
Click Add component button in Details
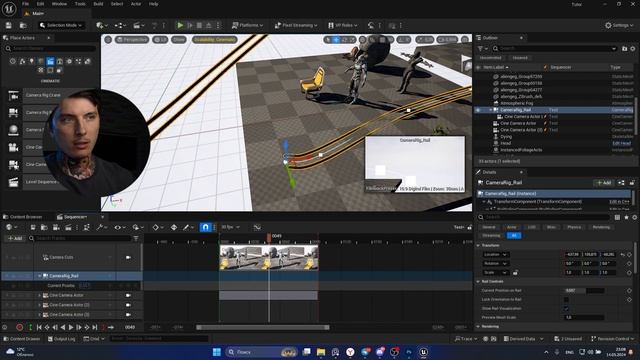tap(604, 183)
